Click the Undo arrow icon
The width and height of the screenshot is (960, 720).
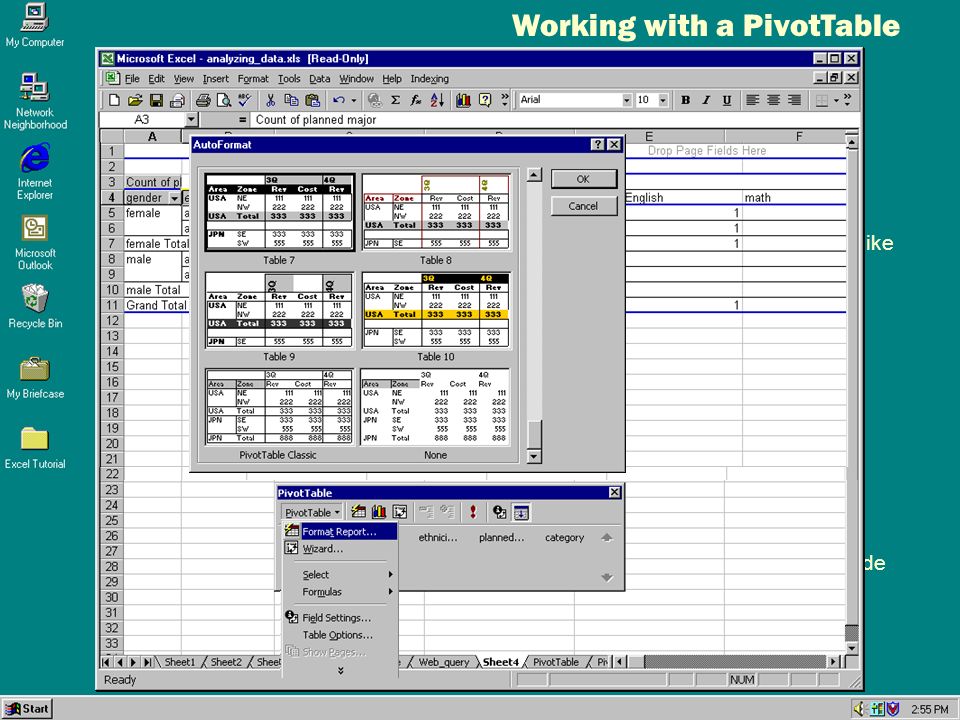click(338, 100)
